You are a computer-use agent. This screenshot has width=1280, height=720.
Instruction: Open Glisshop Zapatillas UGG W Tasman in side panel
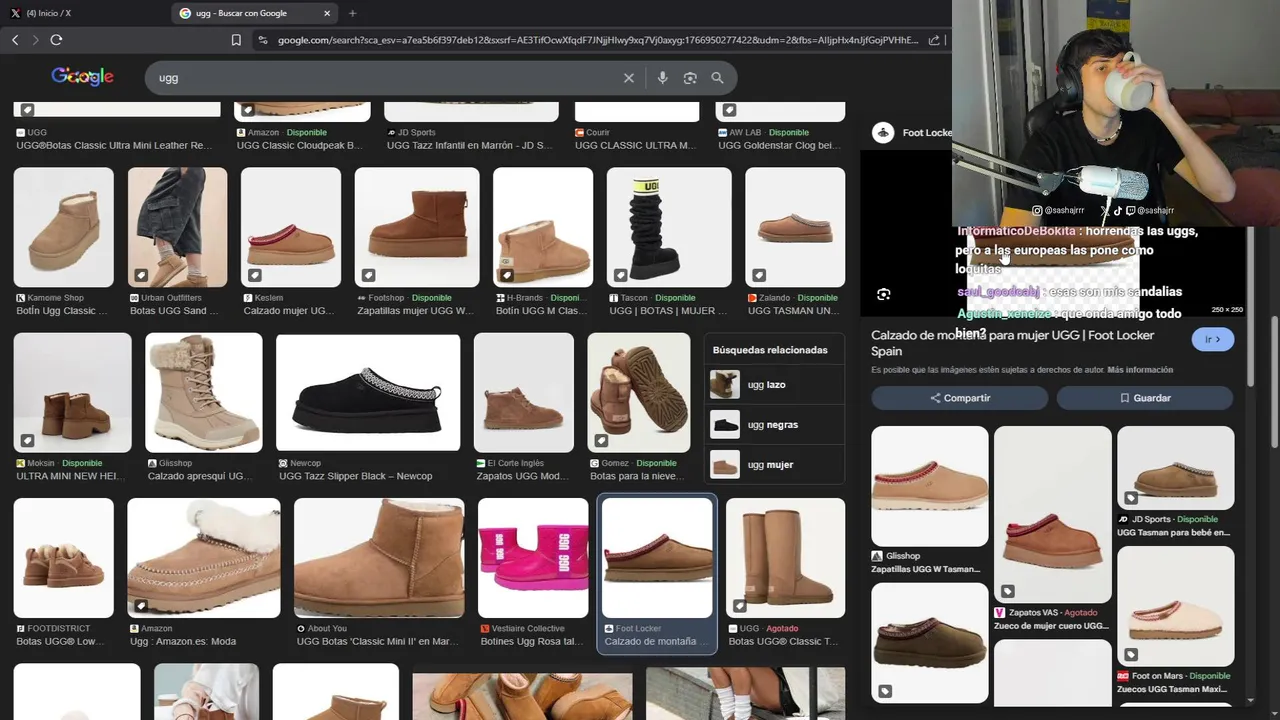point(930,486)
